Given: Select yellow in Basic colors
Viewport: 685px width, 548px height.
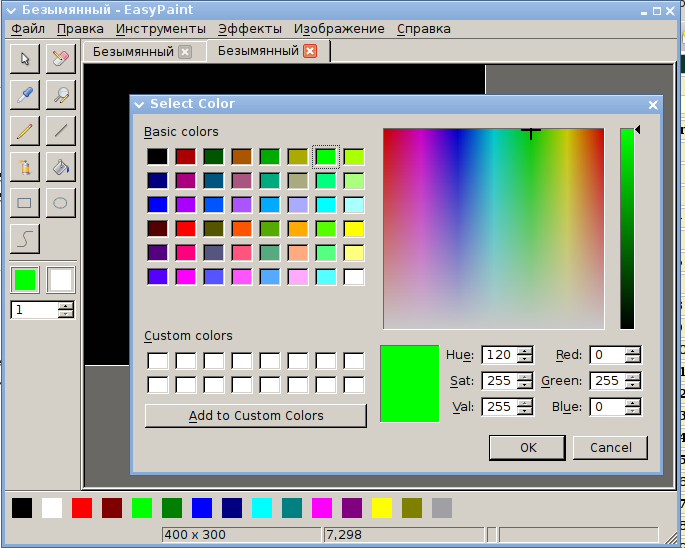Looking at the screenshot, I should (353, 229).
